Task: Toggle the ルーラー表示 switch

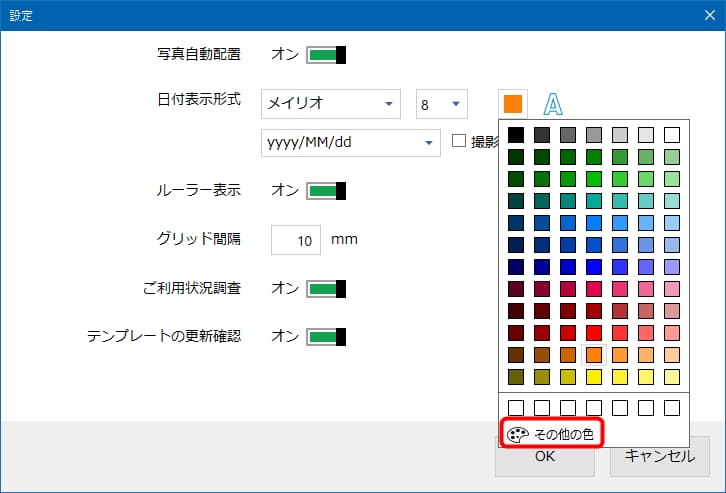Action: coord(326,191)
